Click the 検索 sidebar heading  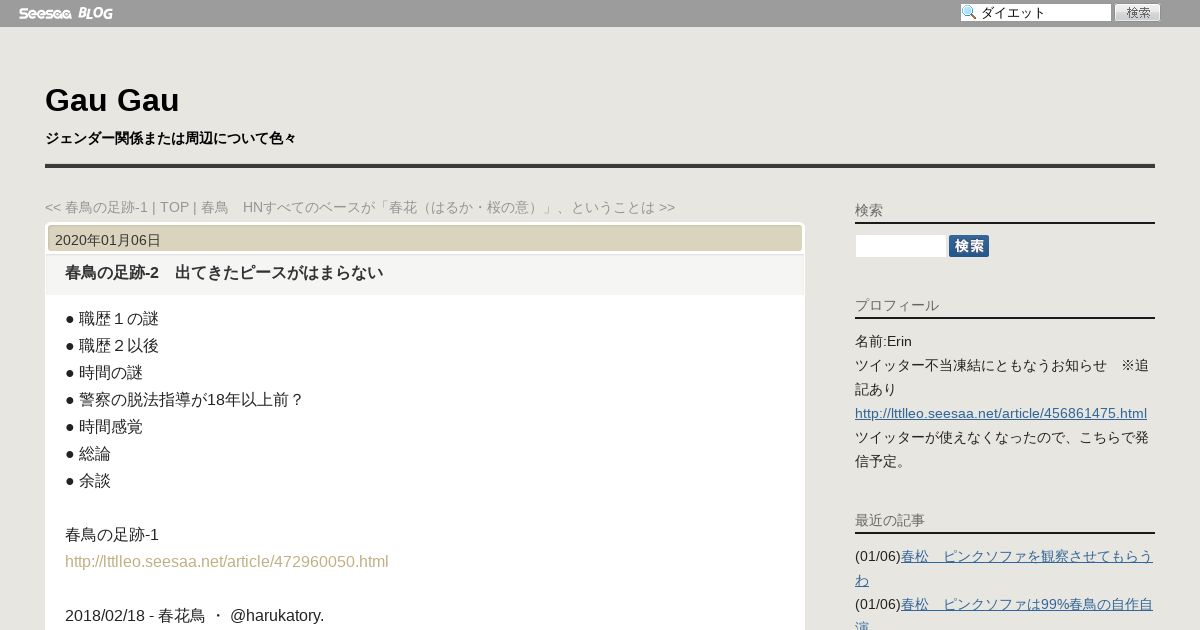[869, 210]
